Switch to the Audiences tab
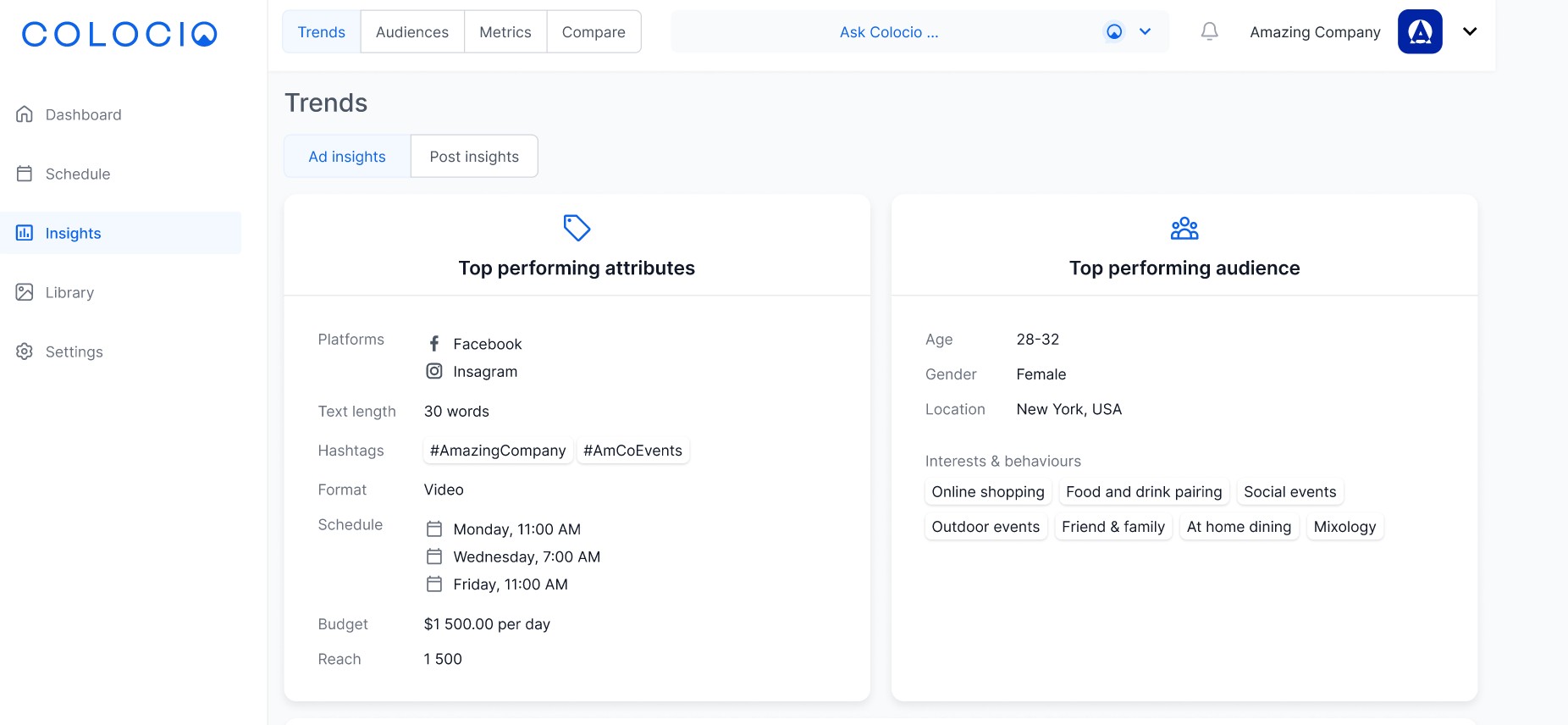 tap(412, 32)
